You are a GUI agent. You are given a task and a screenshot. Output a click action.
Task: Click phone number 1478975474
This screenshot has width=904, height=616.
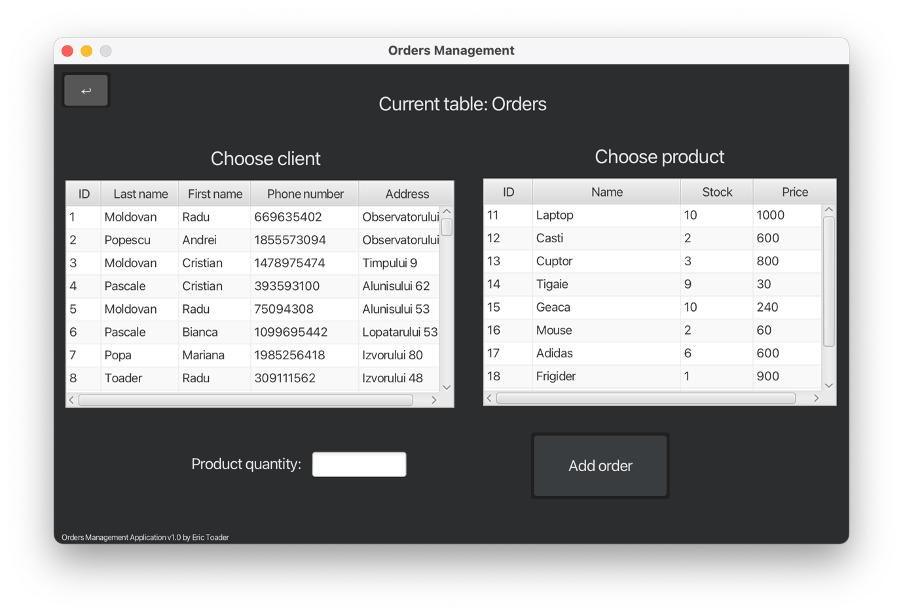pos(290,263)
